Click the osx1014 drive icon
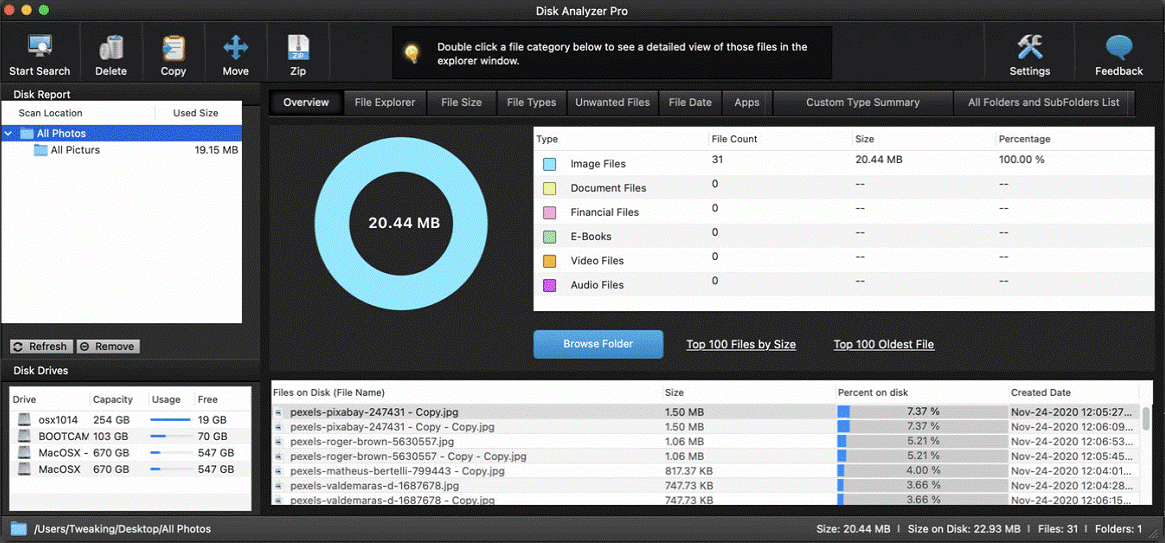The image size is (1165, 543). pyautogui.click(x=25, y=420)
